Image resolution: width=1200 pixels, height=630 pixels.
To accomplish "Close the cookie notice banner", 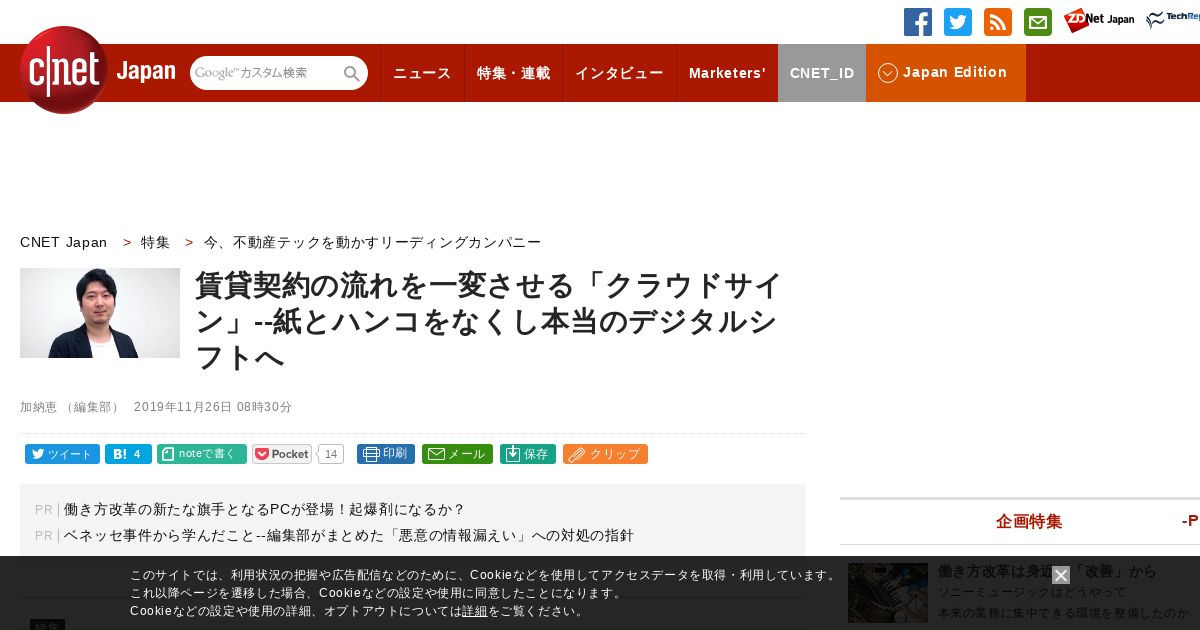I will [x=1061, y=575].
